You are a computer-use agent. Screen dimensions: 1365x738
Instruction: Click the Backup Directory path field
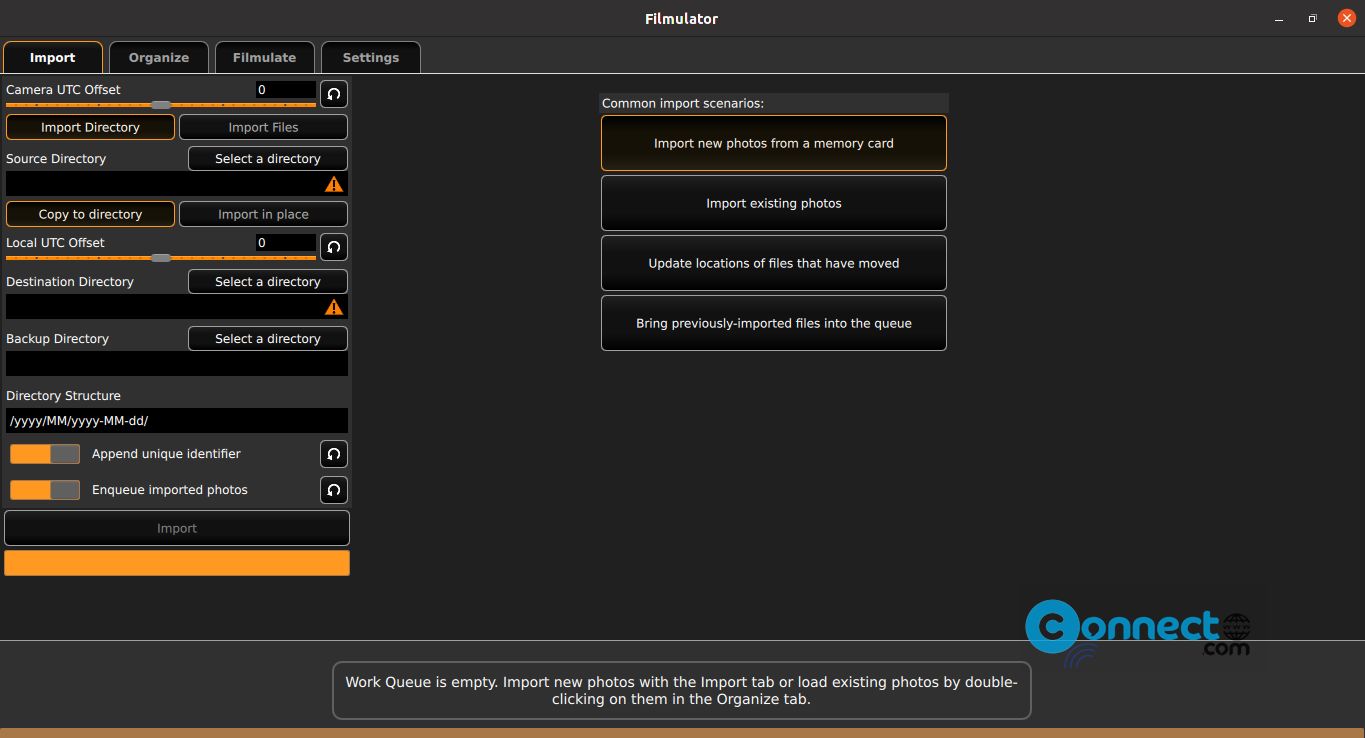coord(177,364)
